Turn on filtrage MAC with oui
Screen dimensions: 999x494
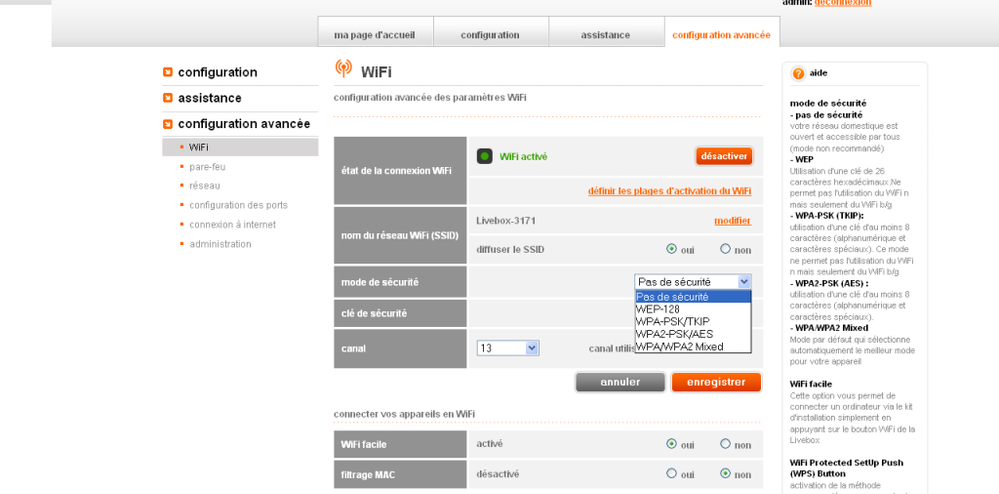coord(671,473)
